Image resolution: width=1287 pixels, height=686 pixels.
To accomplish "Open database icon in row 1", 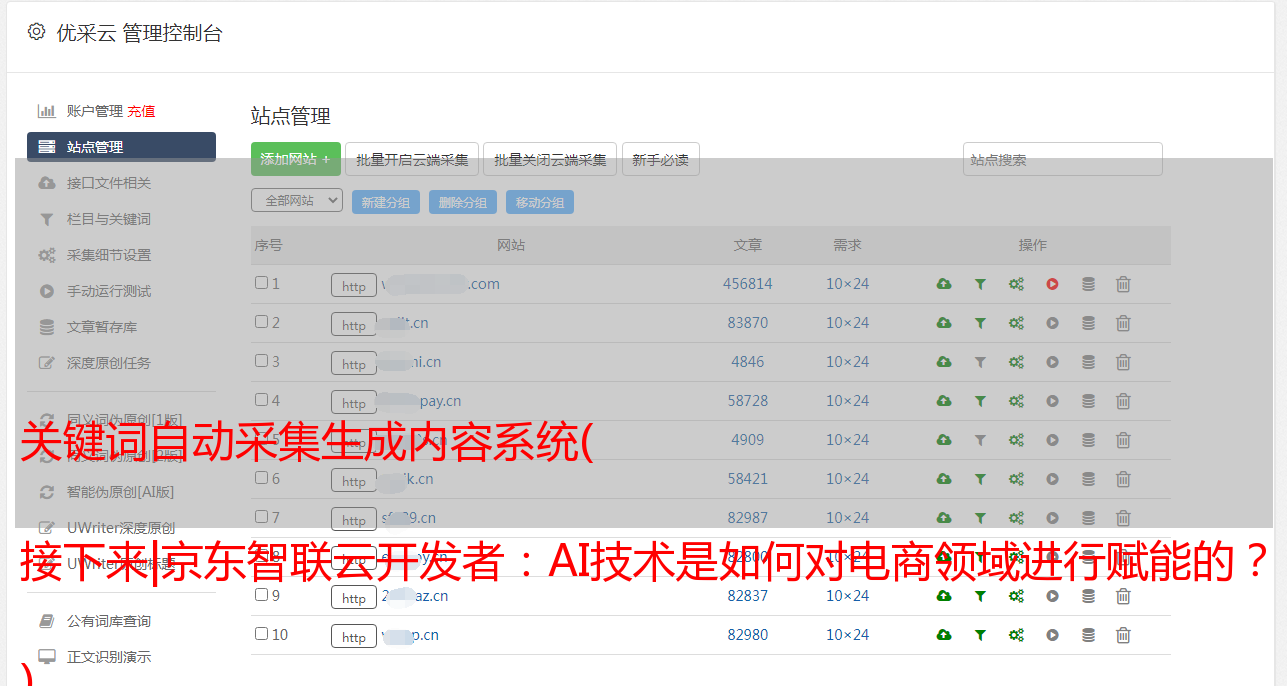I will [1088, 284].
